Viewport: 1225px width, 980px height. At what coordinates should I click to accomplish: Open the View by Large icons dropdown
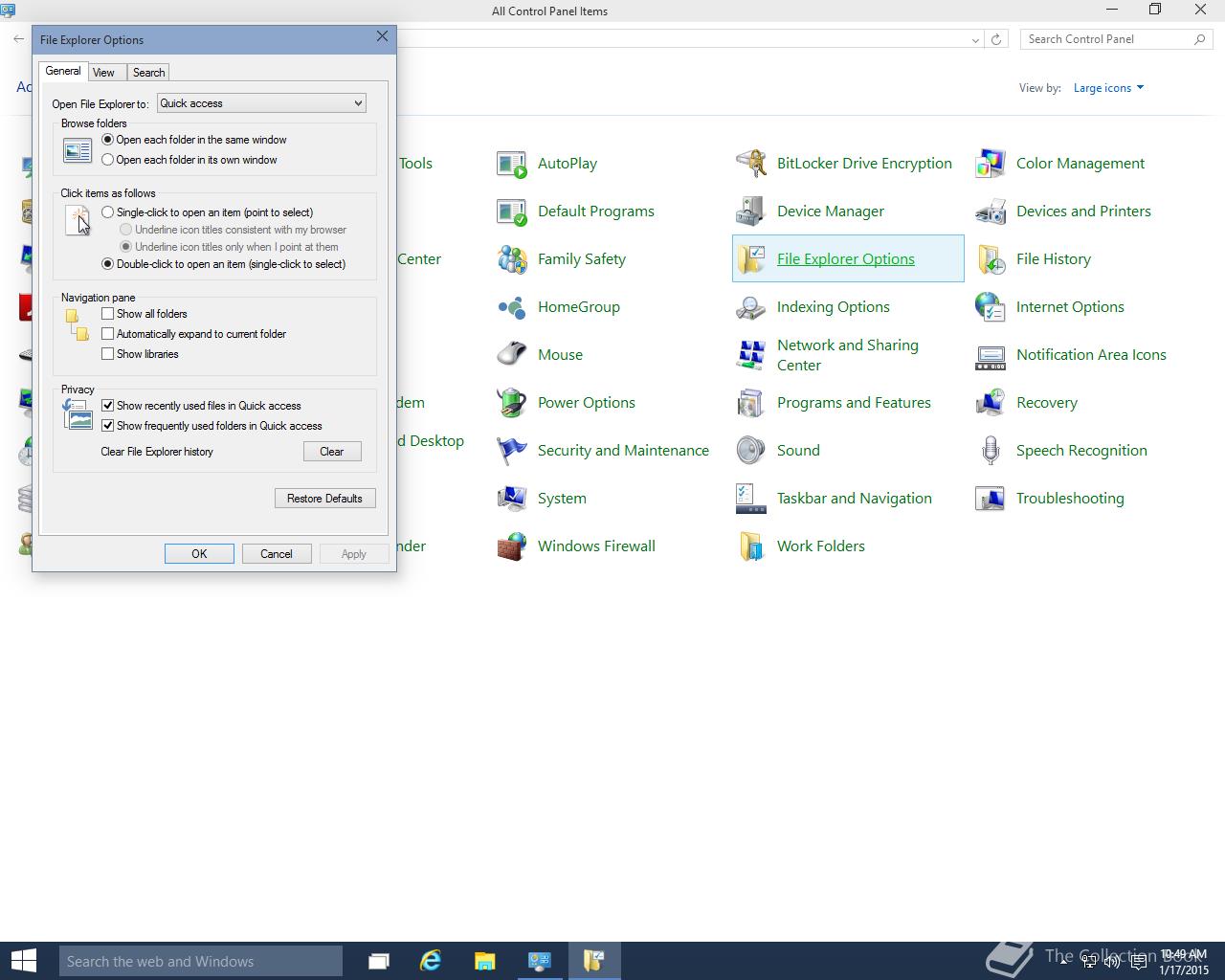click(1108, 88)
